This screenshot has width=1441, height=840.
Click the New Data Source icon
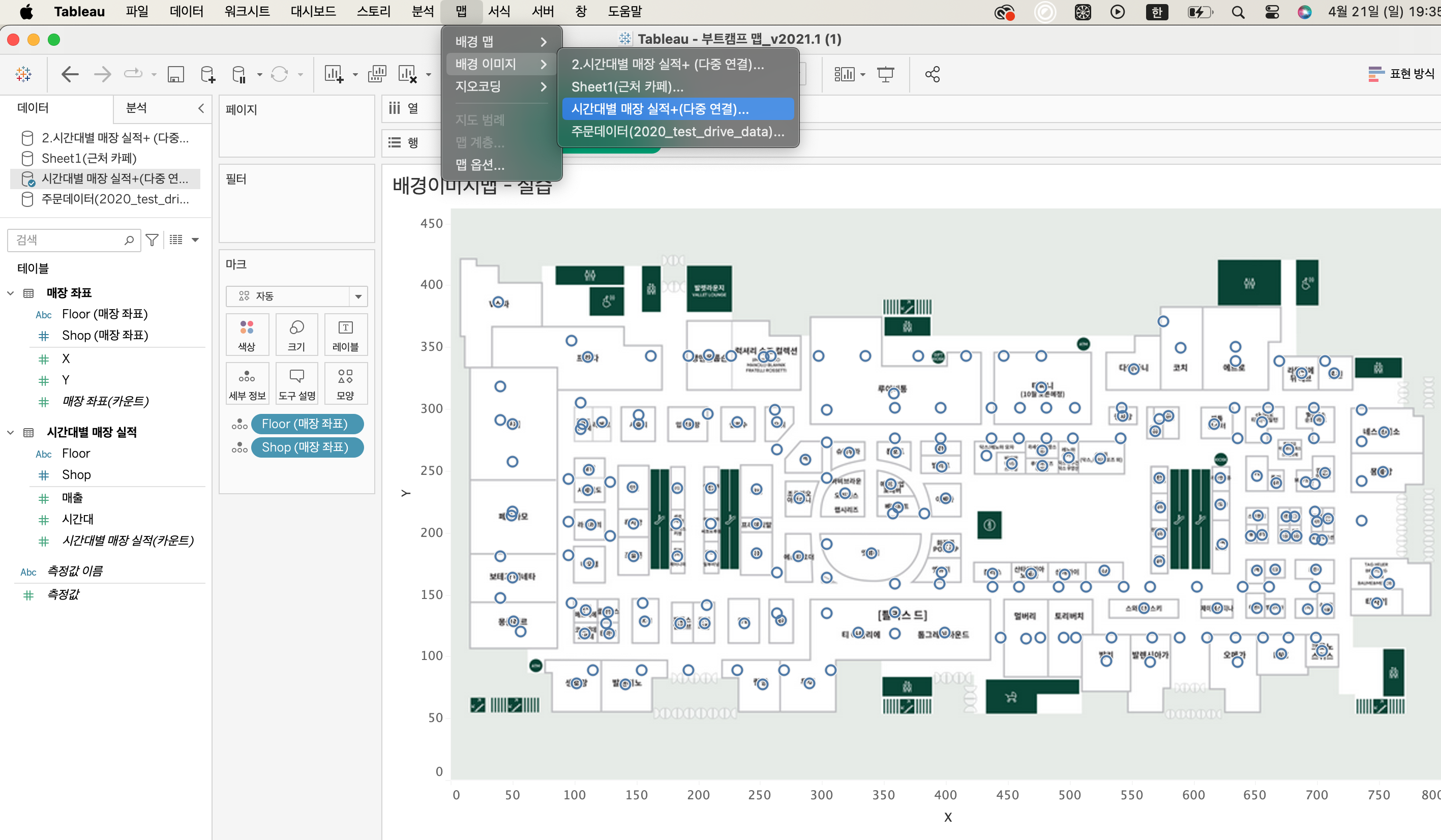(x=207, y=74)
